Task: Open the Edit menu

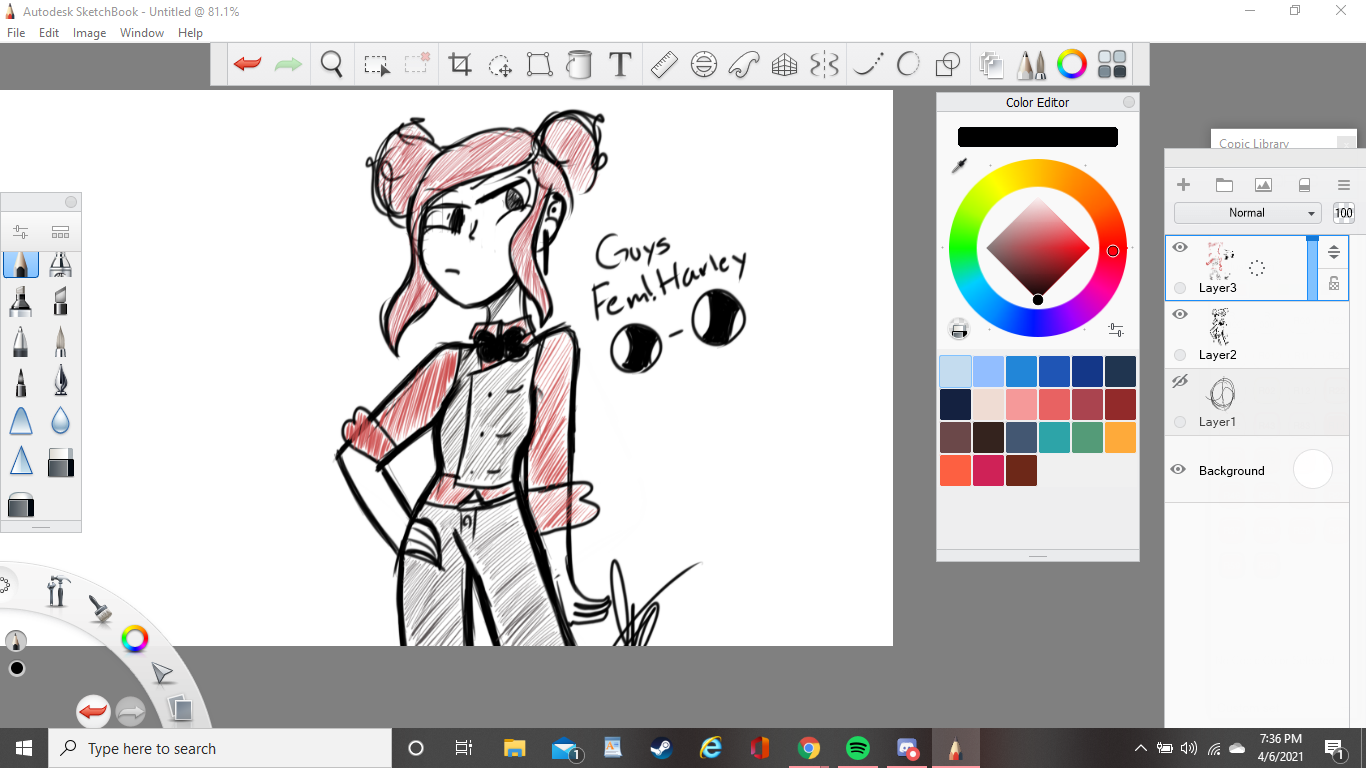Action: click(x=49, y=33)
